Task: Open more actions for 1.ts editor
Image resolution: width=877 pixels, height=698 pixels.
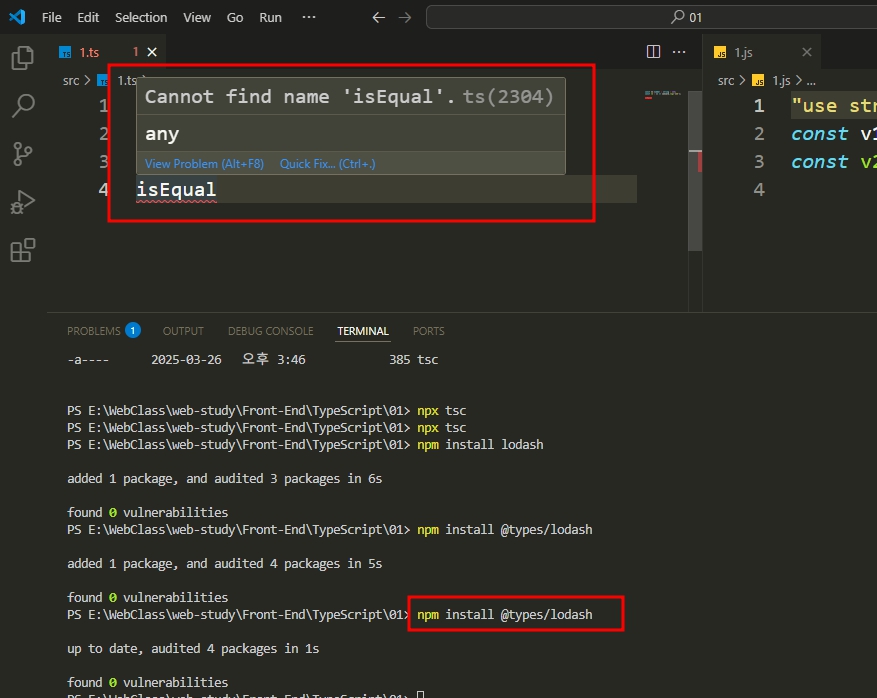Action: click(x=679, y=51)
